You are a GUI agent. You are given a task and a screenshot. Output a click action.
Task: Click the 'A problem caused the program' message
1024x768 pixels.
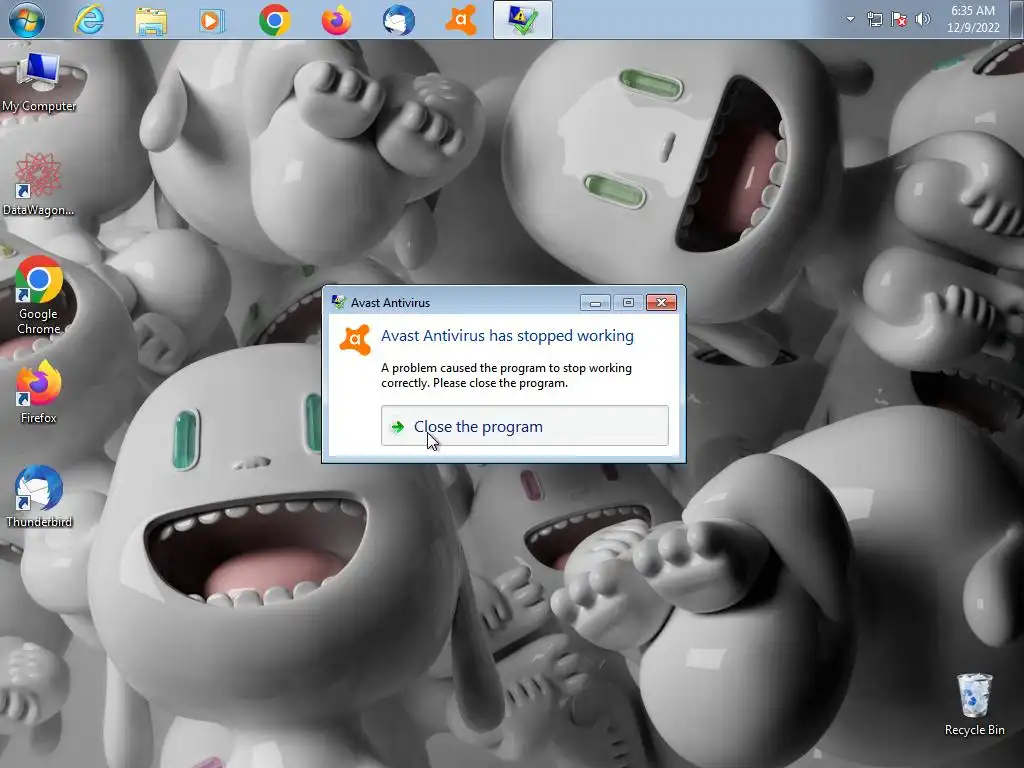[507, 376]
